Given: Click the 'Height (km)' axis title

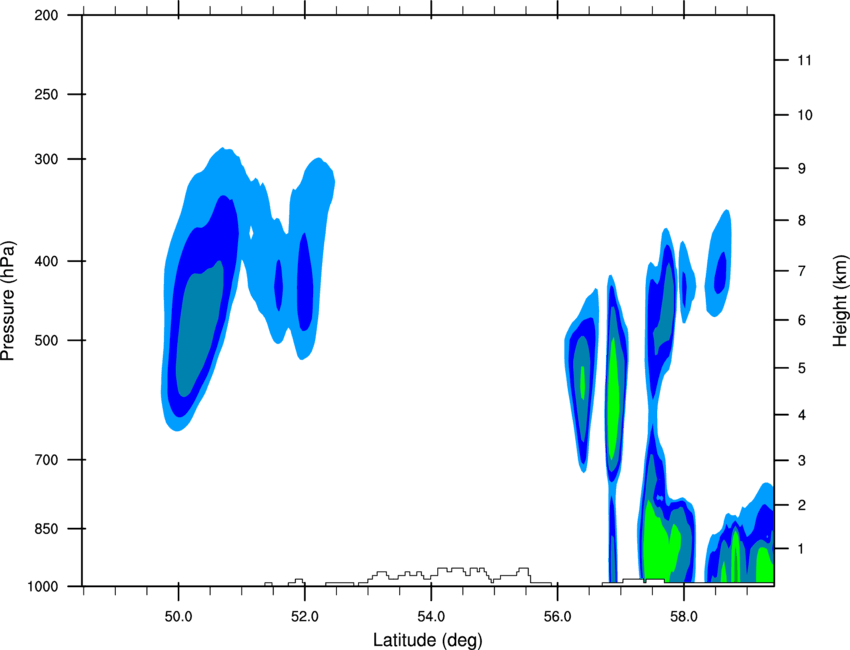Looking at the screenshot, I should click(x=840, y=300).
